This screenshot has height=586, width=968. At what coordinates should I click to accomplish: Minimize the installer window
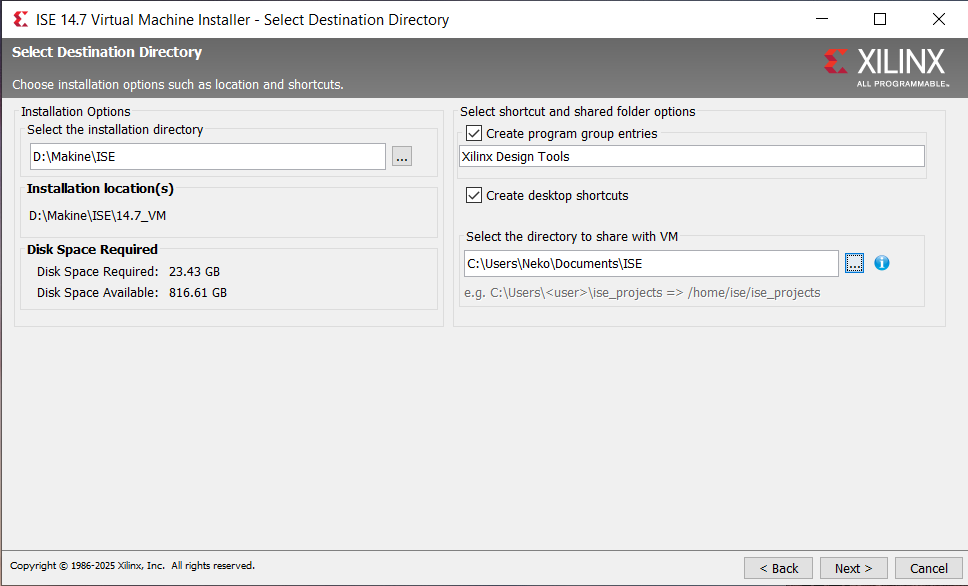coord(821,19)
